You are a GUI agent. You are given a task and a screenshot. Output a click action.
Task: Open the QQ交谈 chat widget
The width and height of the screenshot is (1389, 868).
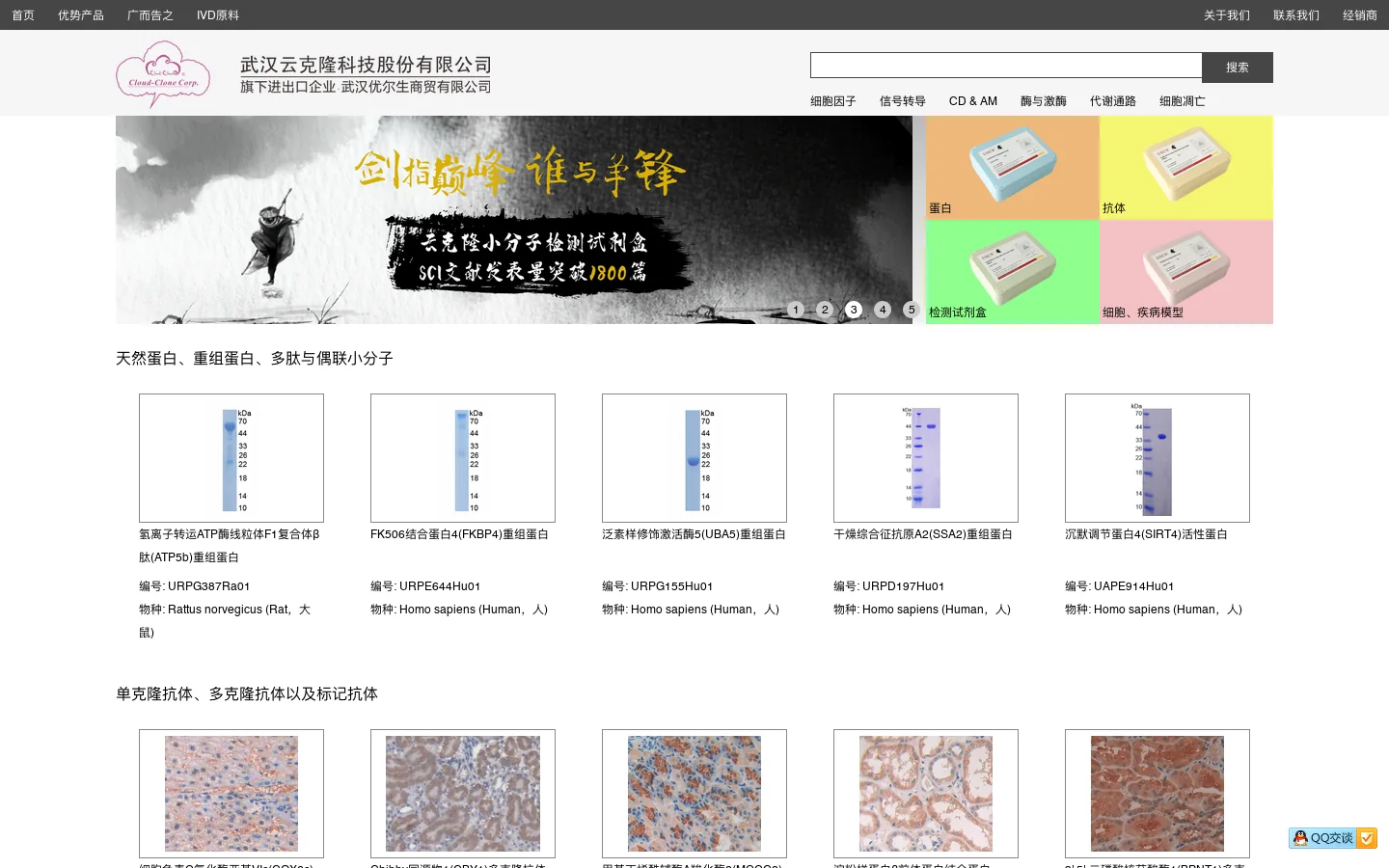point(1332,838)
